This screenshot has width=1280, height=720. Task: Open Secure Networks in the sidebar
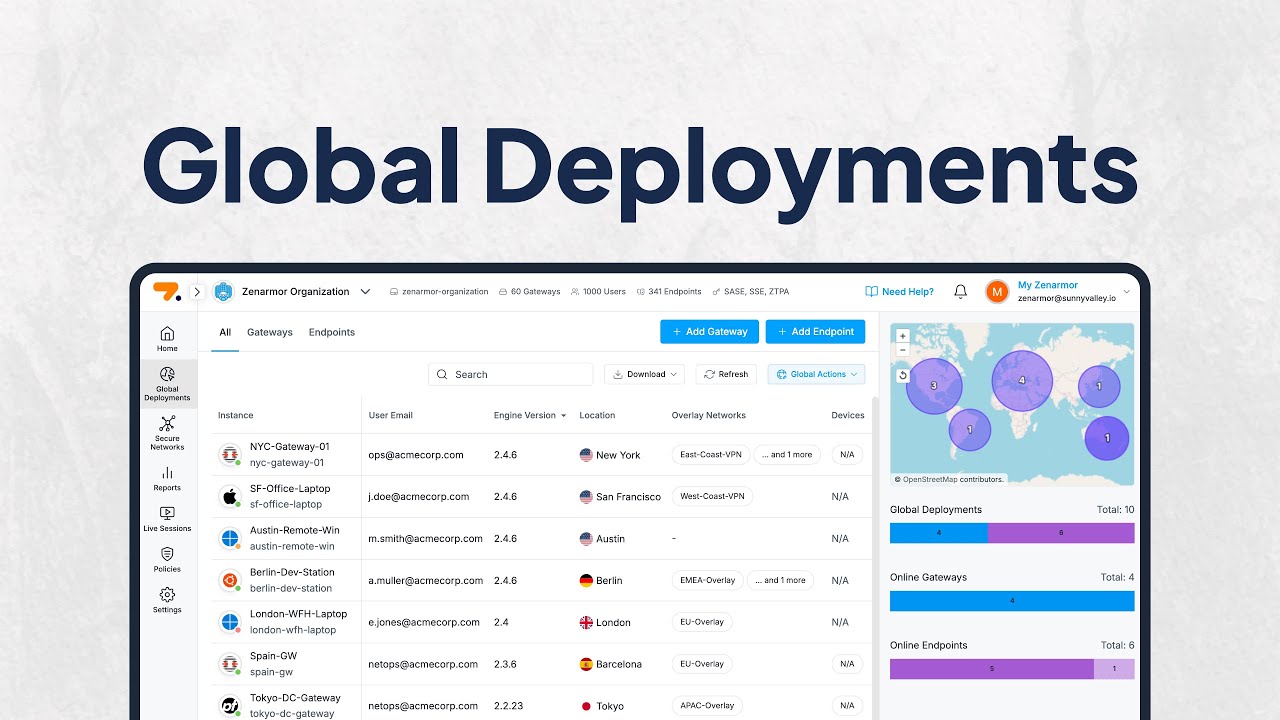pos(167,434)
